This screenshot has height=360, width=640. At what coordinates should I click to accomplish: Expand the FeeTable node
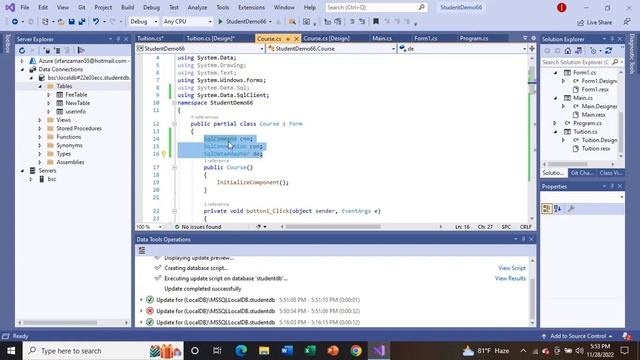point(49,95)
